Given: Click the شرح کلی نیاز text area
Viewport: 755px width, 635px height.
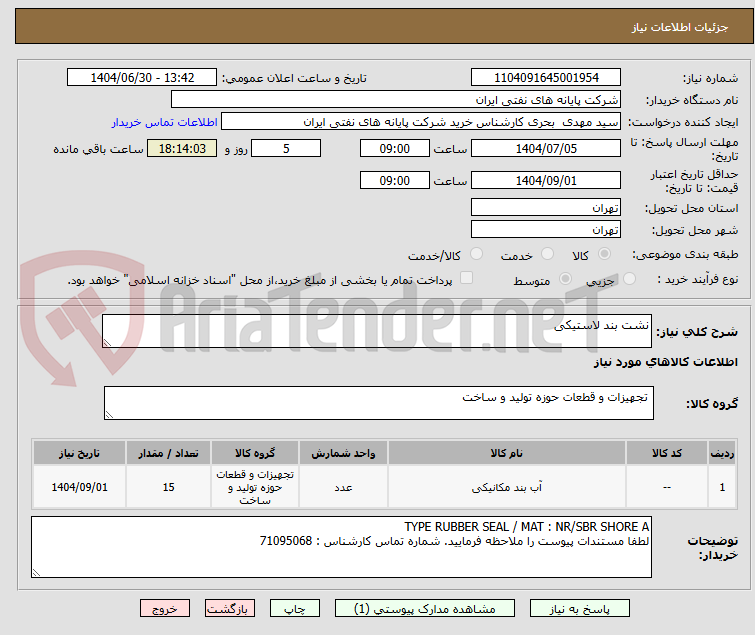Looking at the screenshot, I should (377, 331).
